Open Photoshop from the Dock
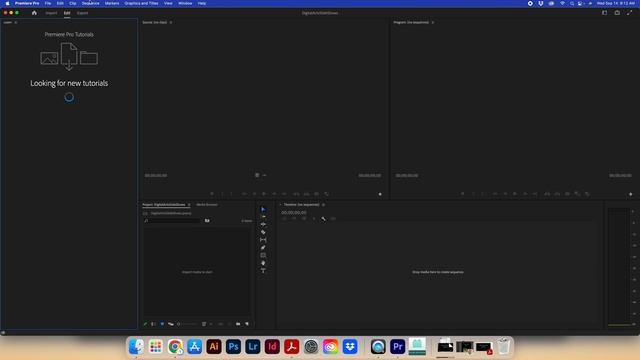Viewport: 640px width, 360px height. 233,347
